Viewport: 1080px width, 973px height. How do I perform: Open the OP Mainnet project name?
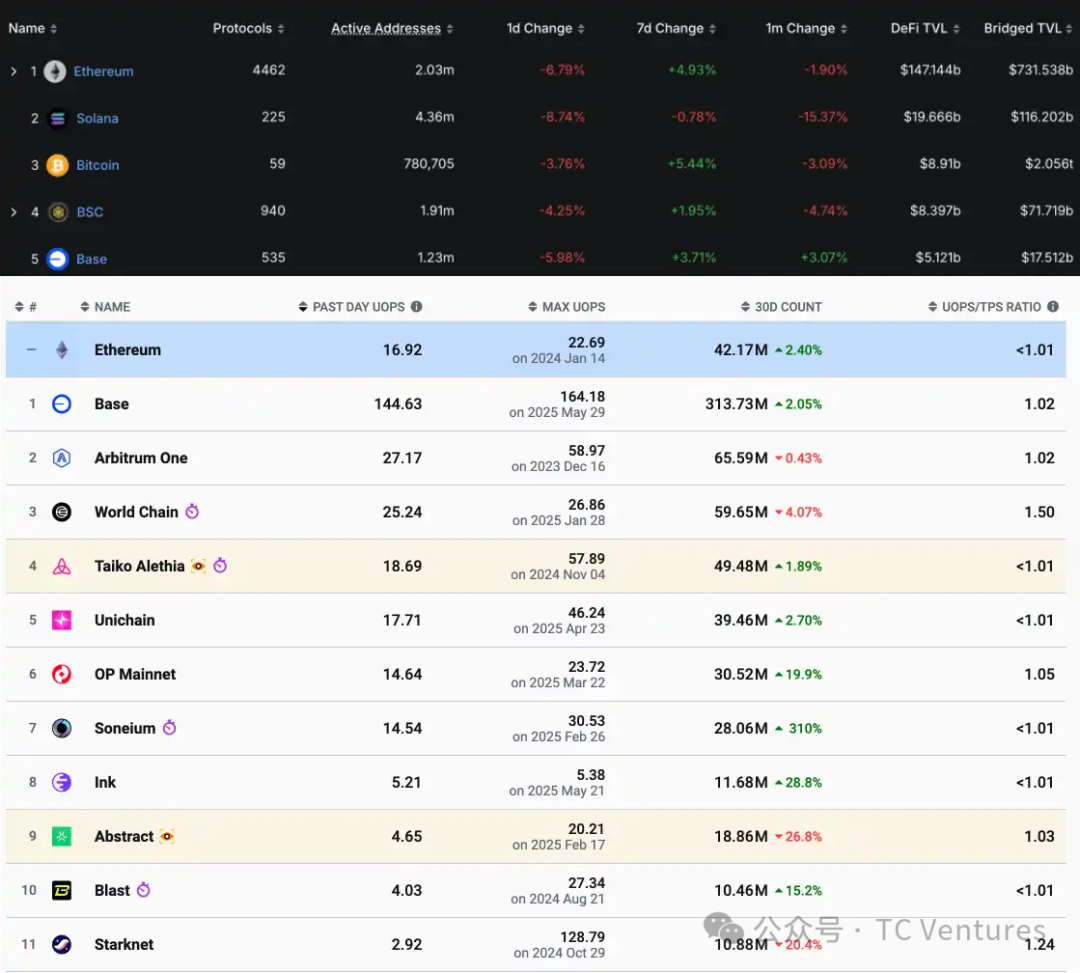click(x=135, y=674)
